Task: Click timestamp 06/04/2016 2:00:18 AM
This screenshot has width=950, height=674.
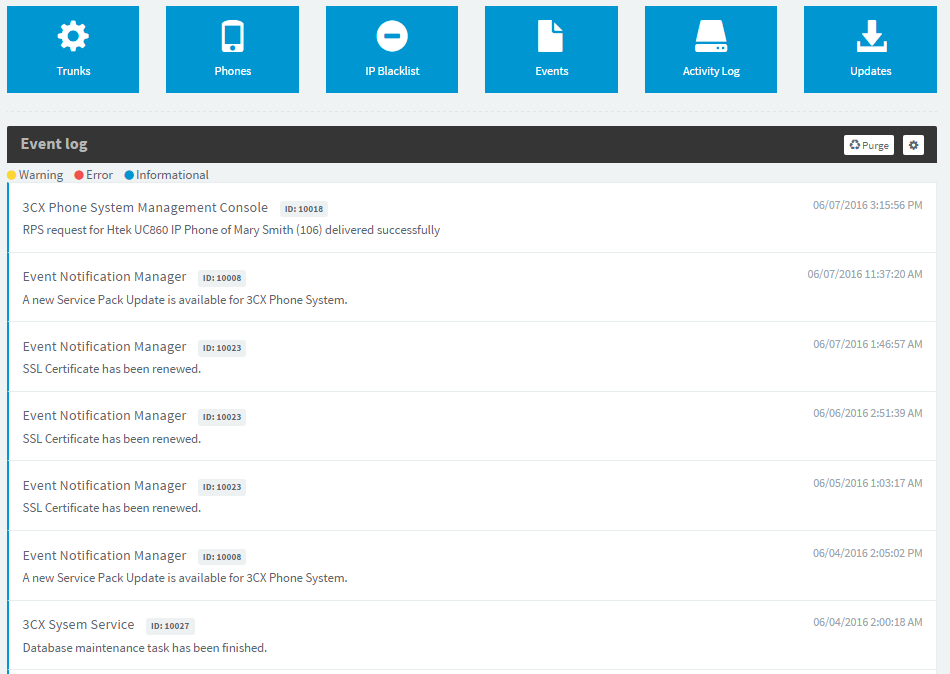Action: 868,622
